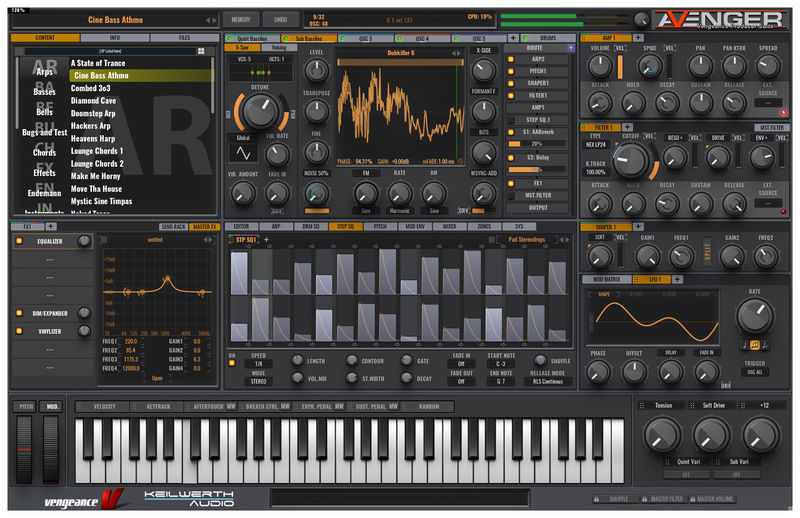
Task: Open step sequencer MODE STEREO dropdown
Action: [x=259, y=382]
